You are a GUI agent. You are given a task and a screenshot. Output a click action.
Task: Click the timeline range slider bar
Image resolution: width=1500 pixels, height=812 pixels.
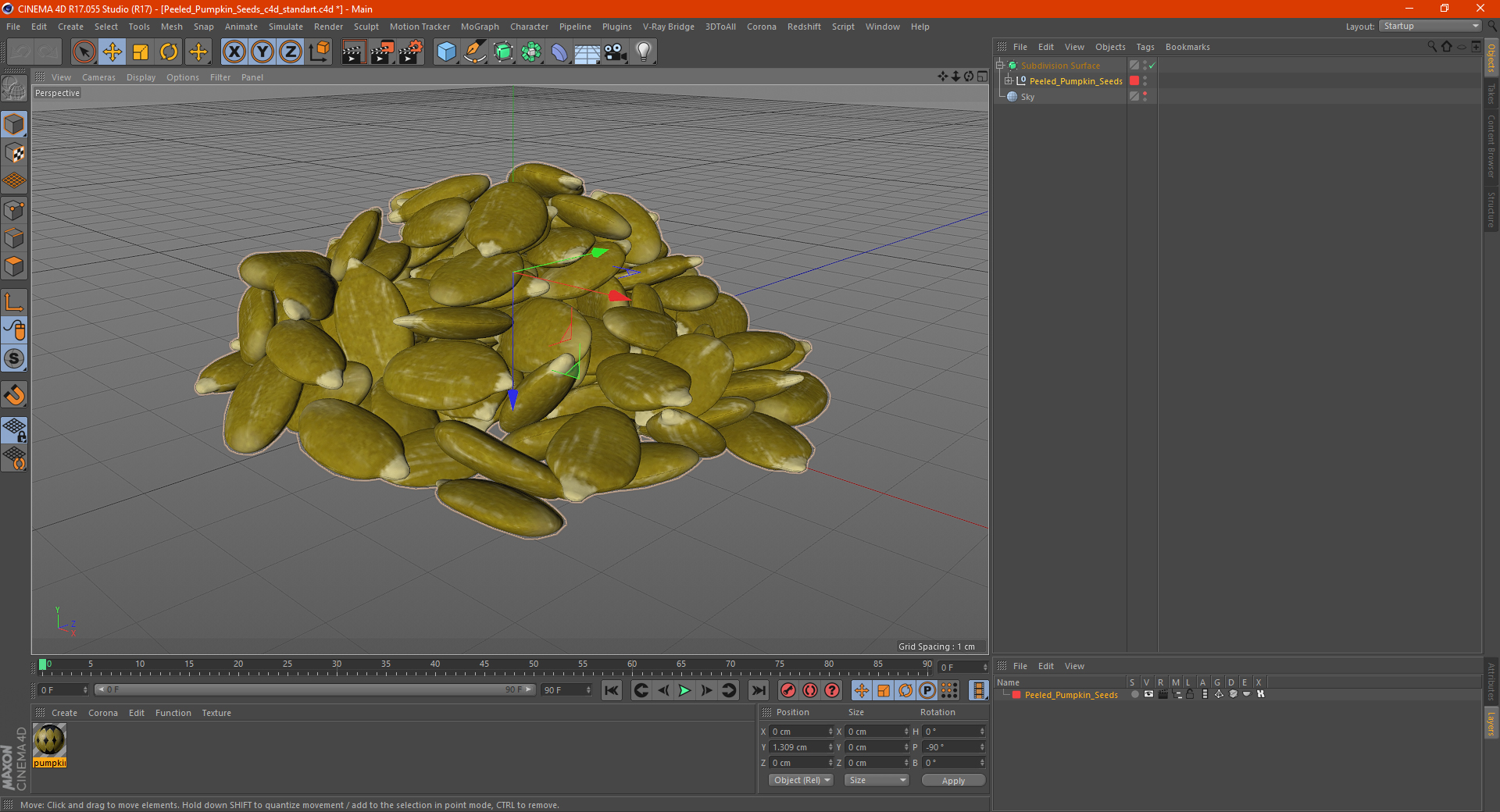(315, 689)
